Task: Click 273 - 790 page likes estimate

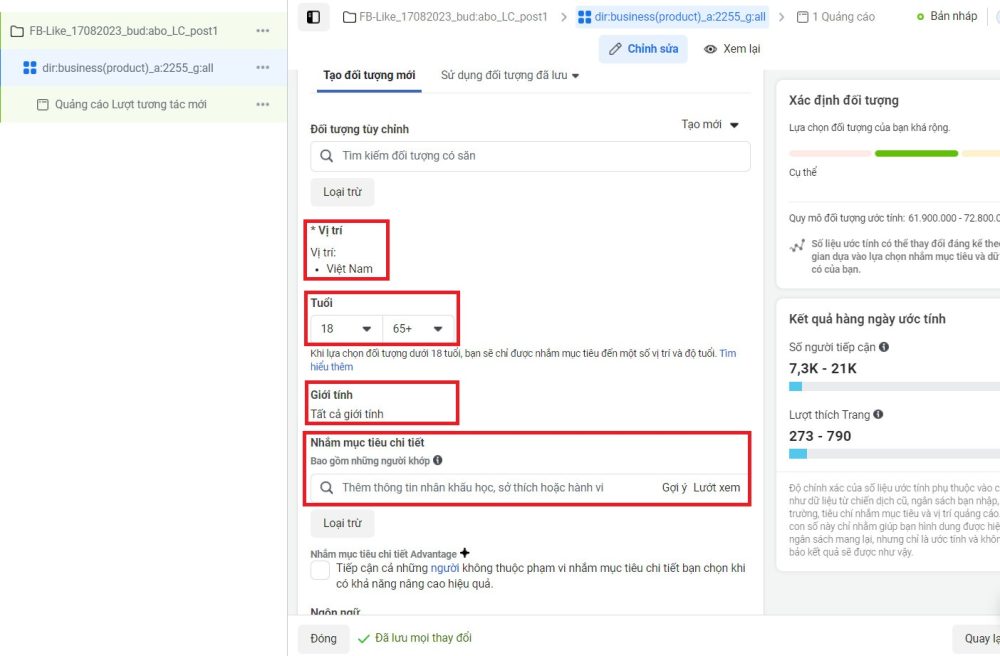Action: click(x=820, y=436)
